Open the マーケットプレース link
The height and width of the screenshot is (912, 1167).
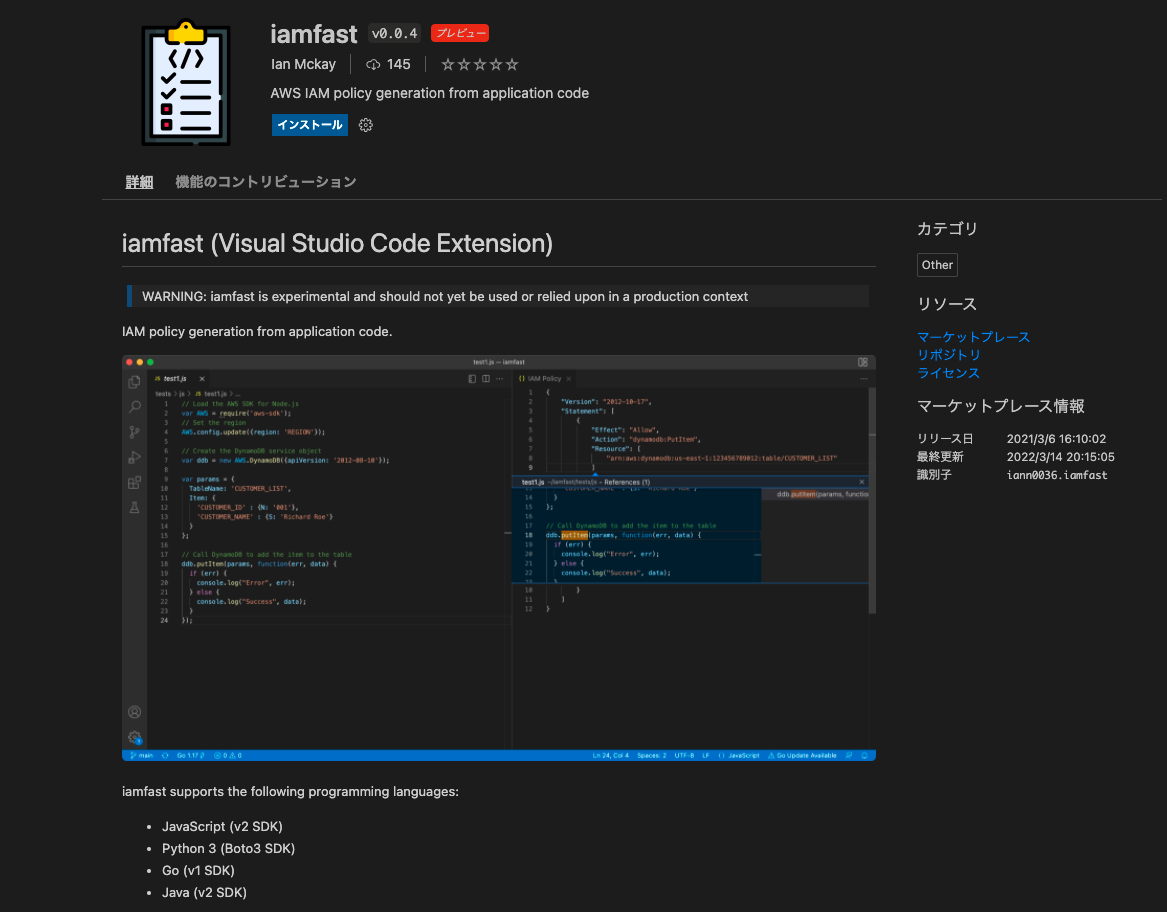973,337
